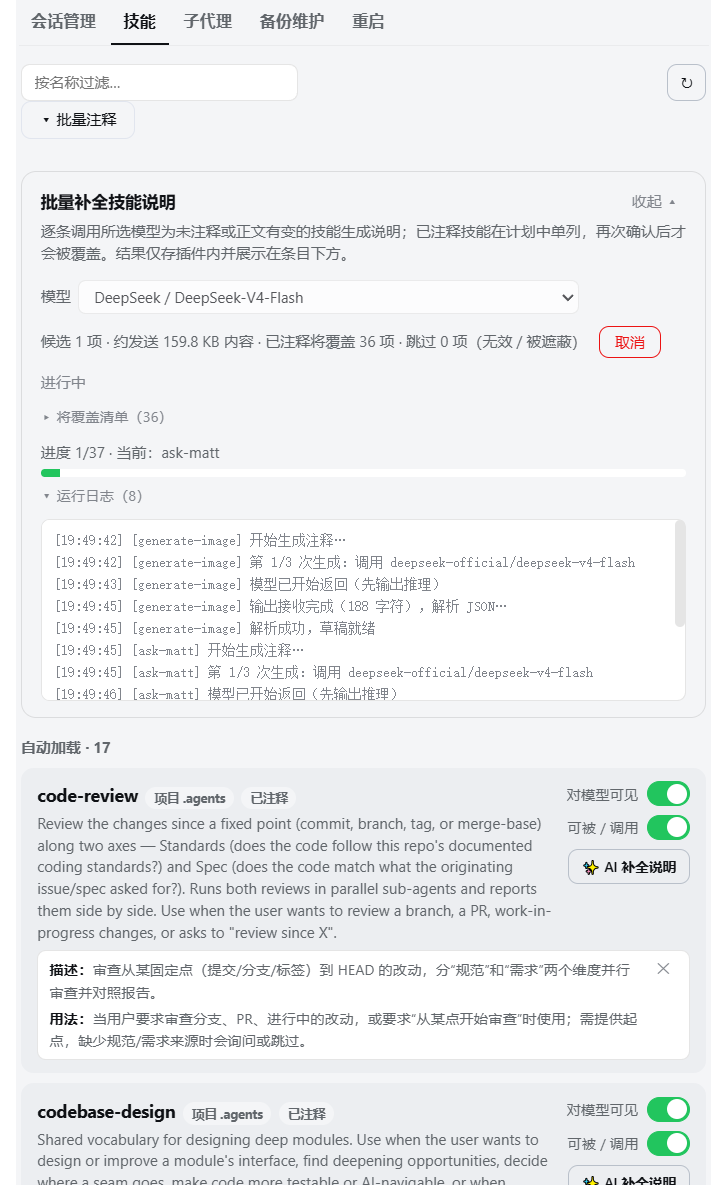720x1185 pixels.
Task: Go to the 备份维护 tab
Action: coord(292,22)
